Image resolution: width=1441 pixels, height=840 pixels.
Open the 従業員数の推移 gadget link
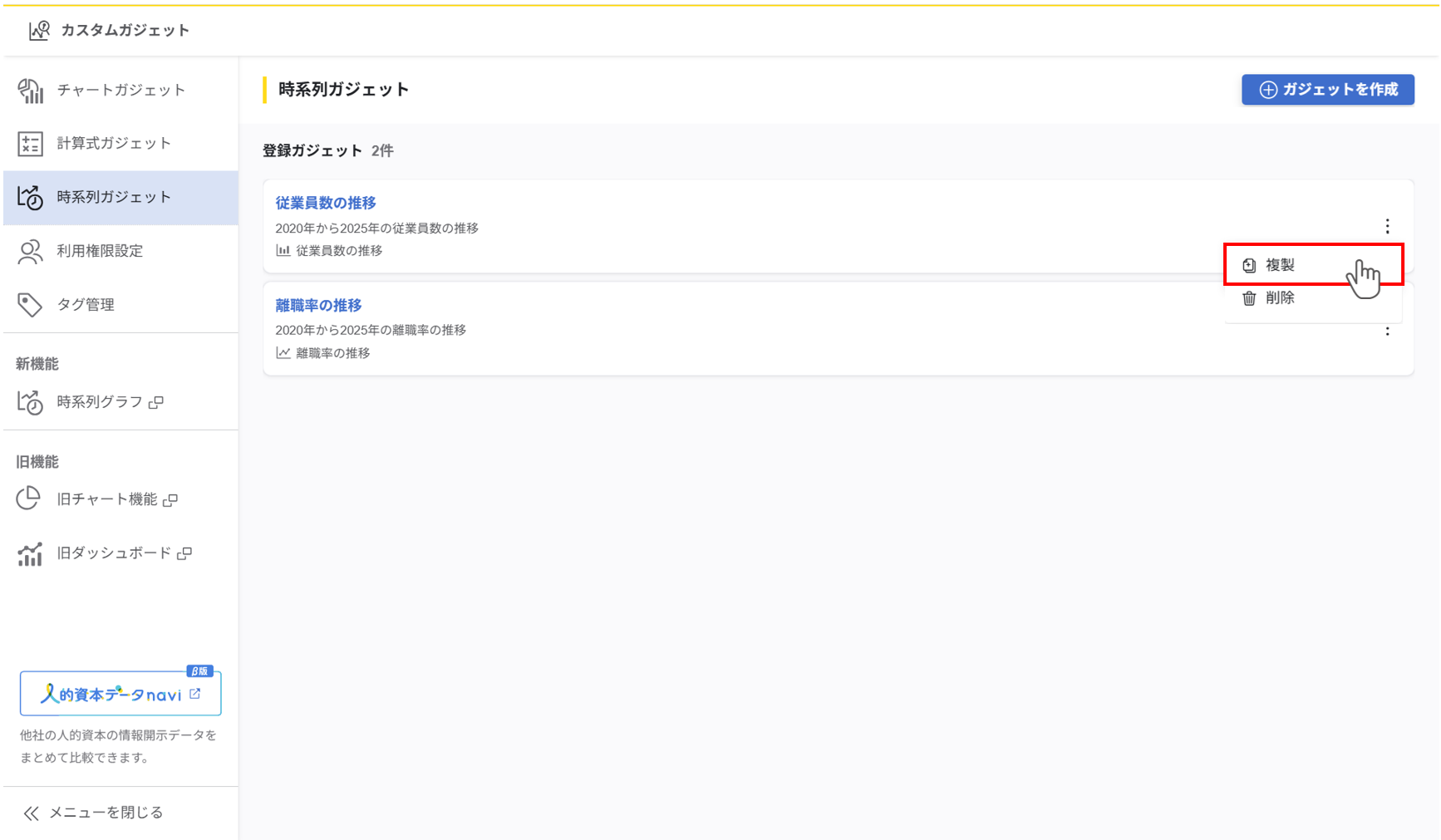[326, 203]
